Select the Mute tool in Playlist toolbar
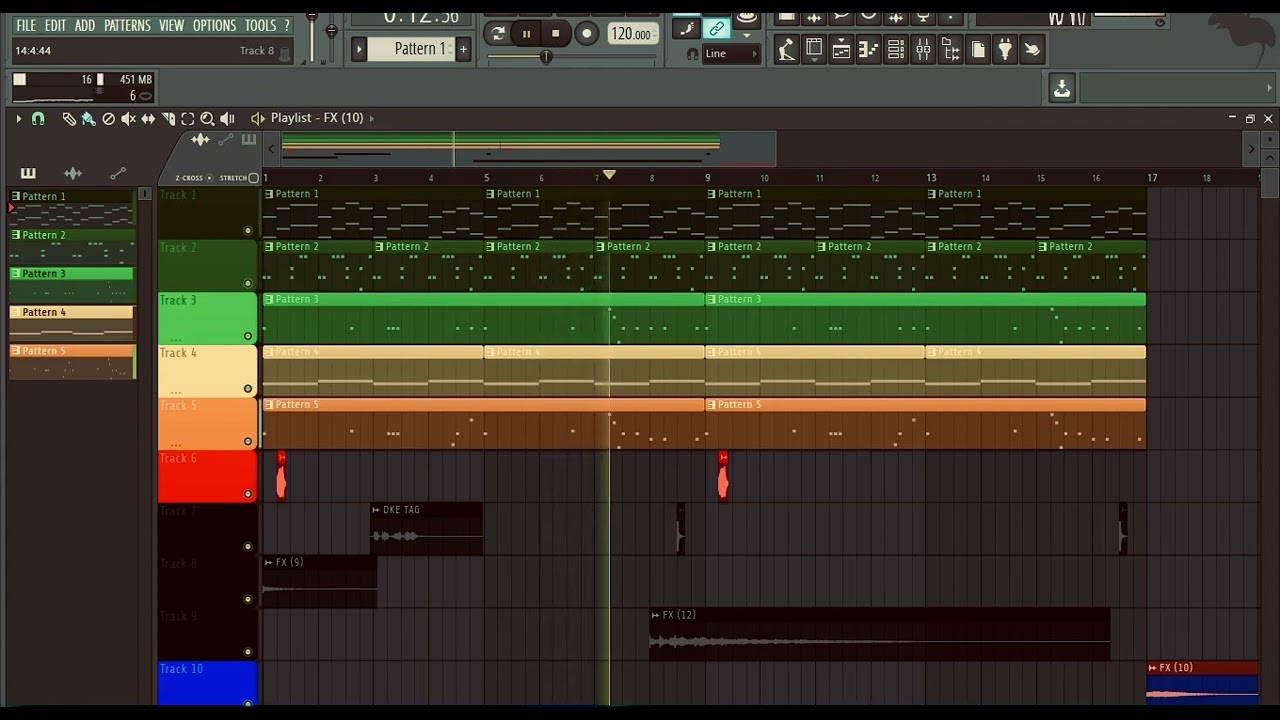Viewport: 1280px width, 720px height. click(128, 118)
